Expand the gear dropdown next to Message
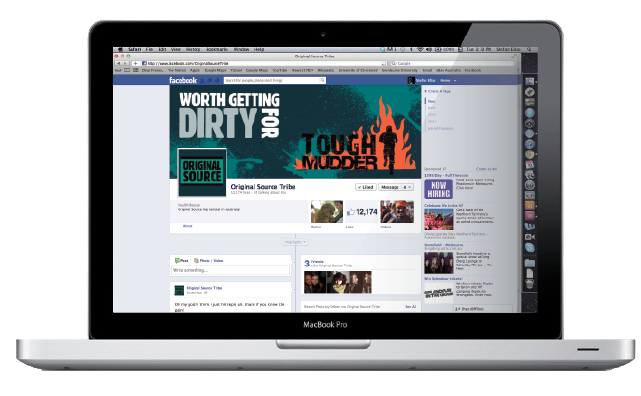 tap(408, 187)
